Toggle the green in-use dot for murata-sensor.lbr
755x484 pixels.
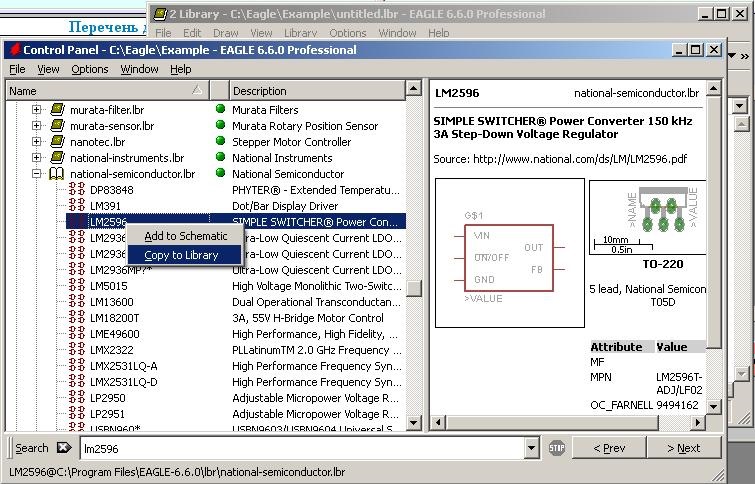point(221,125)
